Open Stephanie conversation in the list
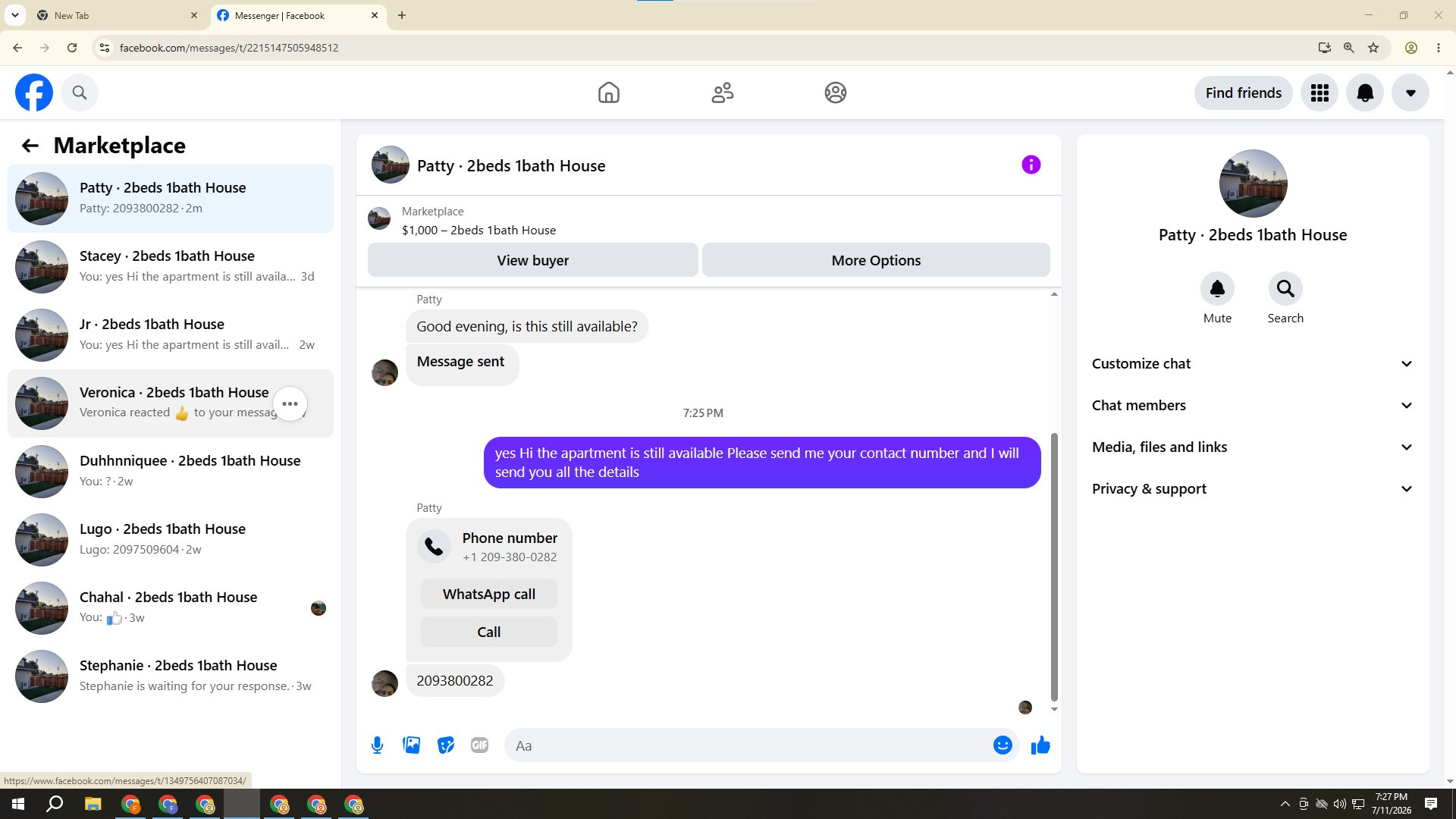This screenshot has width=1456, height=819. [171, 676]
